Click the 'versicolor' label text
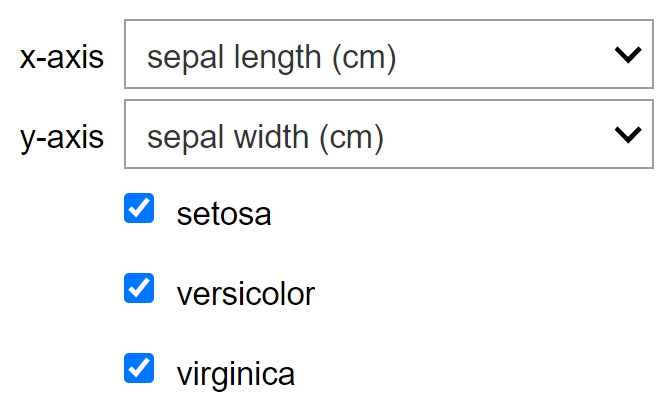The height and width of the screenshot is (408, 672). (x=245, y=293)
